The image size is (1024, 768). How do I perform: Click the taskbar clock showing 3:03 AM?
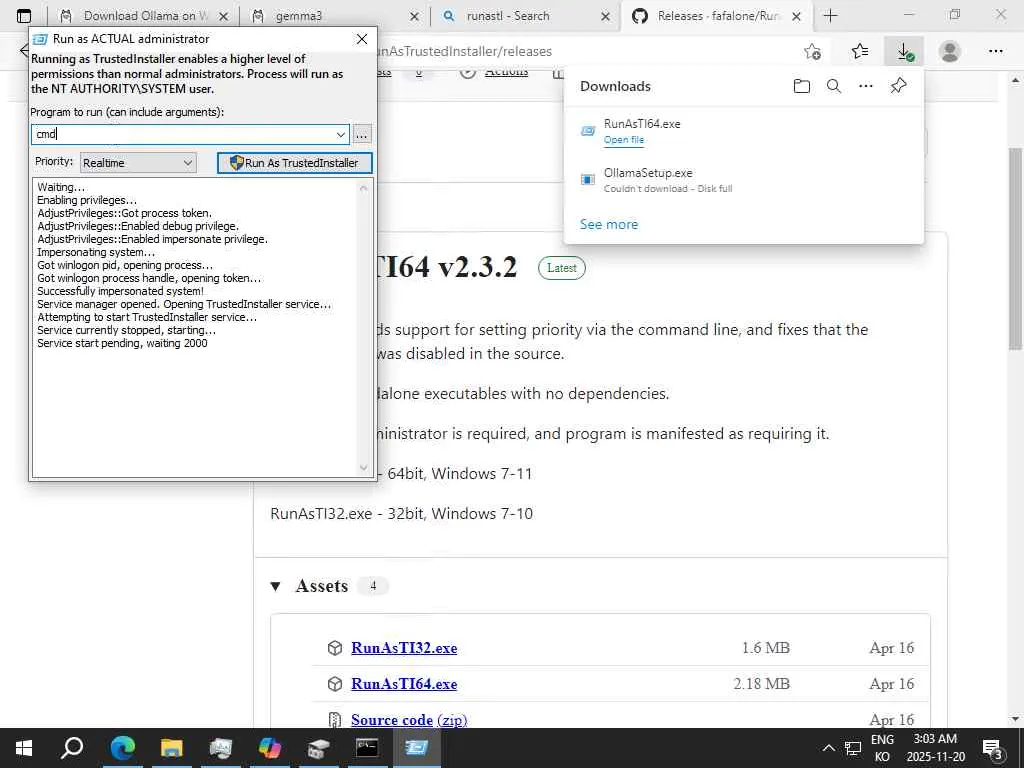coord(935,748)
